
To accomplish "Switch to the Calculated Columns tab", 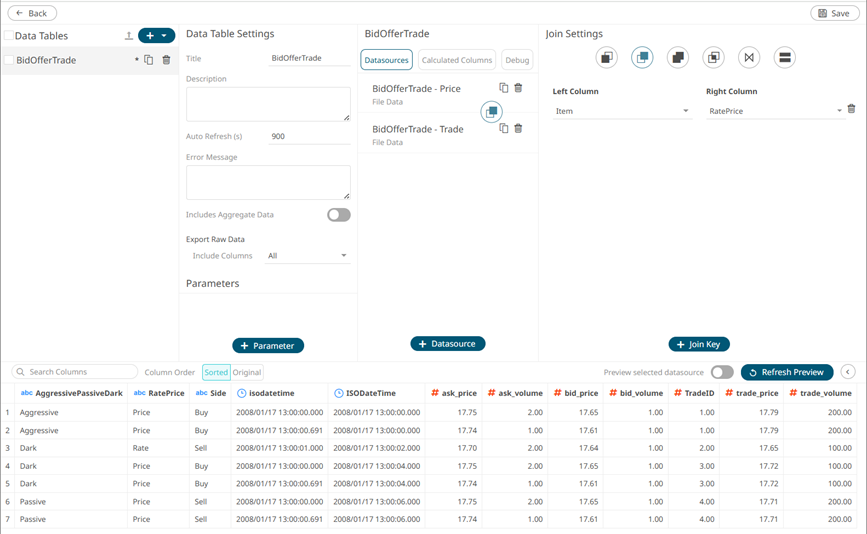I will click(x=456, y=60).
